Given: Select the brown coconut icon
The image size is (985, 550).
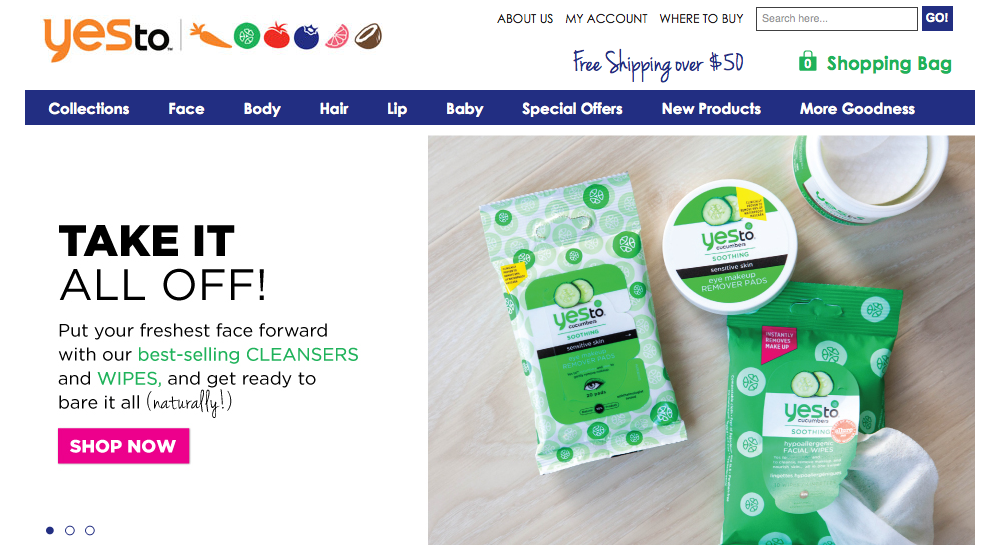Looking at the screenshot, I should pyautogui.click(x=367, y=36).
